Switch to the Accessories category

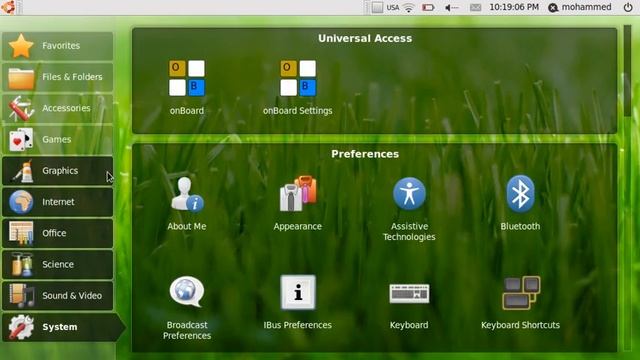click(x=58, y=108)
